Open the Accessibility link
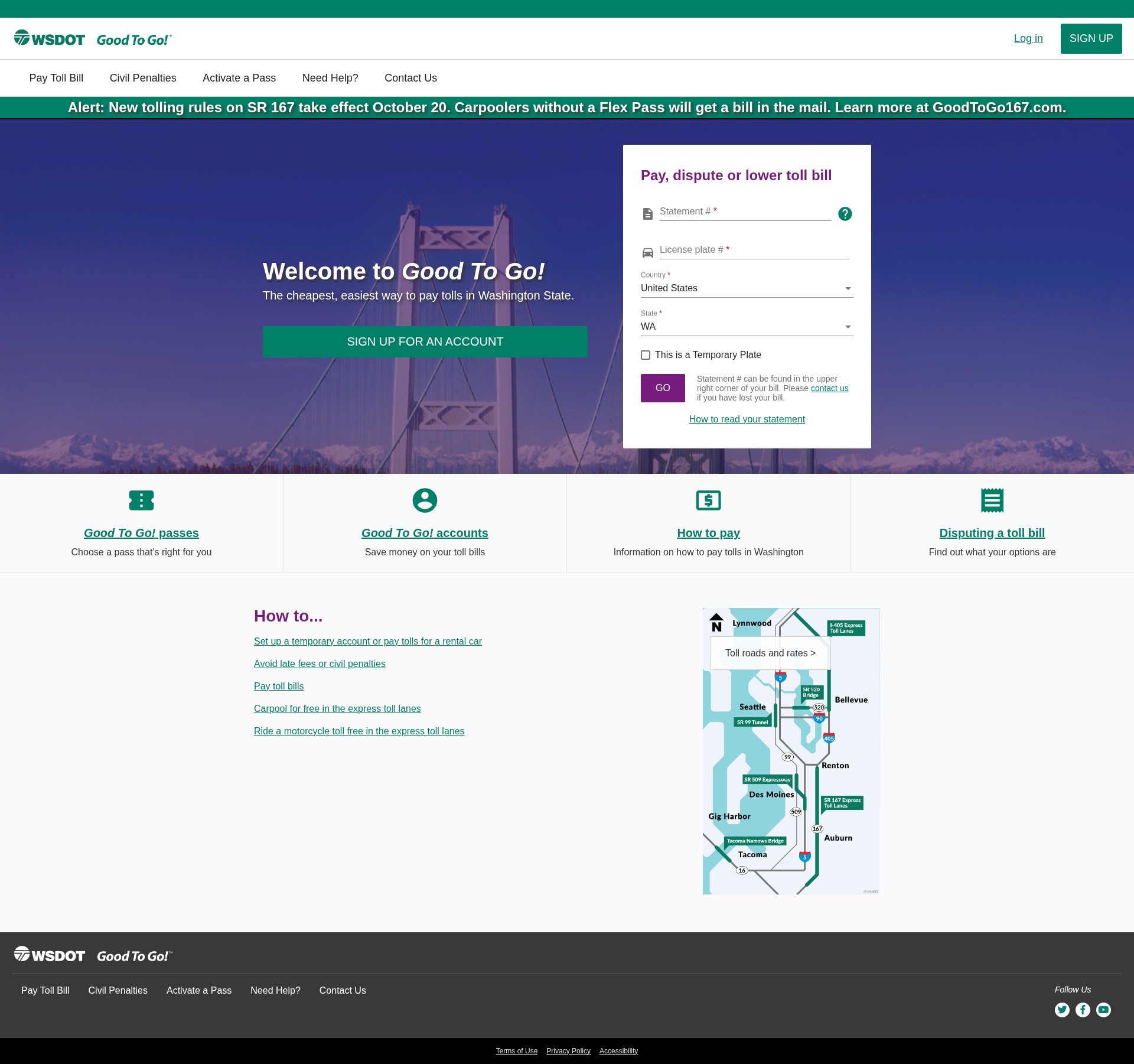Screen dimensions: 1134x1064 pos(618,1051)
